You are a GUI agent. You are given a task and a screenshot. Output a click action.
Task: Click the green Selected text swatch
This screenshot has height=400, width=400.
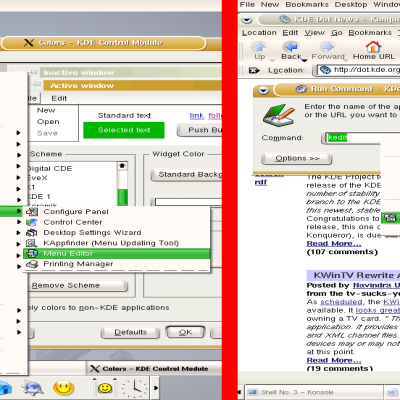(x=124, y=130)
